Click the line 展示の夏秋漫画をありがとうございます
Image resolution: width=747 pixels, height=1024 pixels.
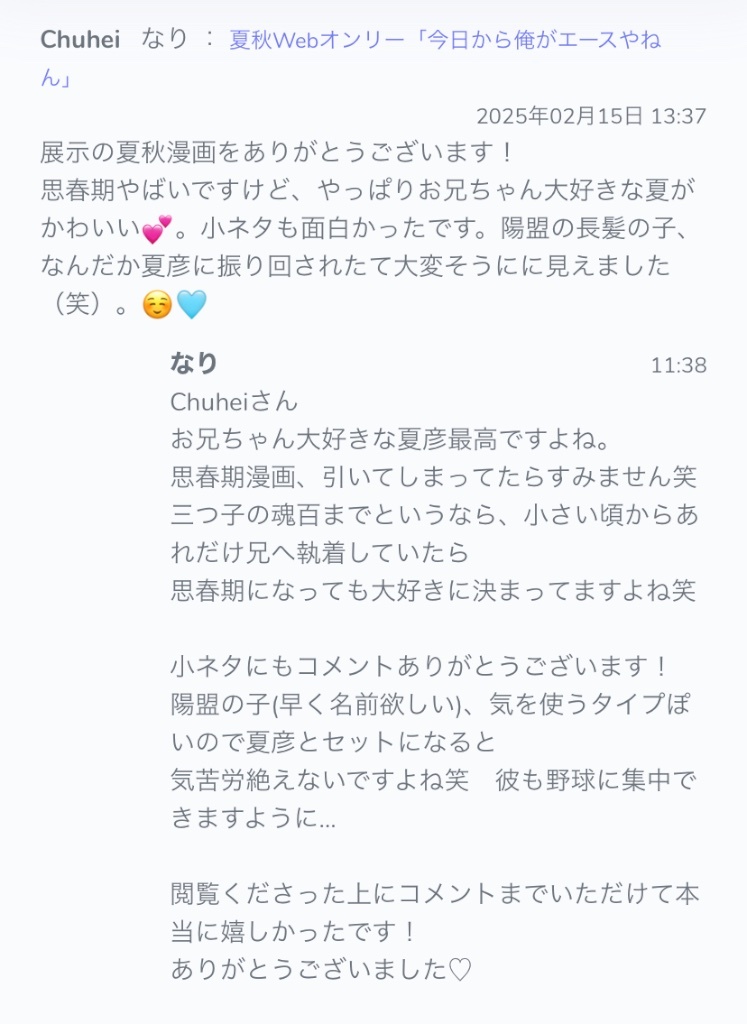pyautogui.click(x=278, y=152)
